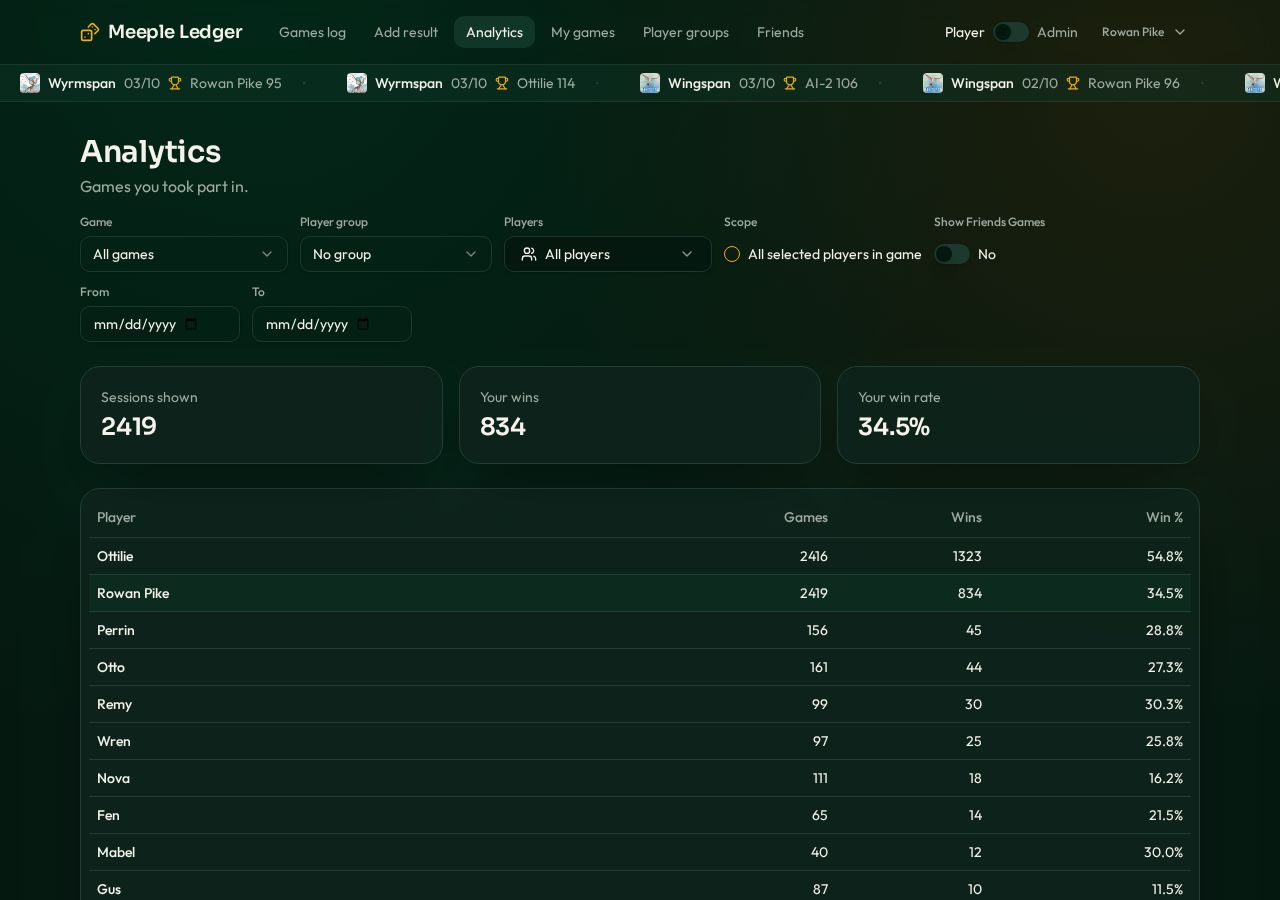Click Perrin's 156 games cell
1280x900 pixels.
pyautogui.click(x=817, y=630)
